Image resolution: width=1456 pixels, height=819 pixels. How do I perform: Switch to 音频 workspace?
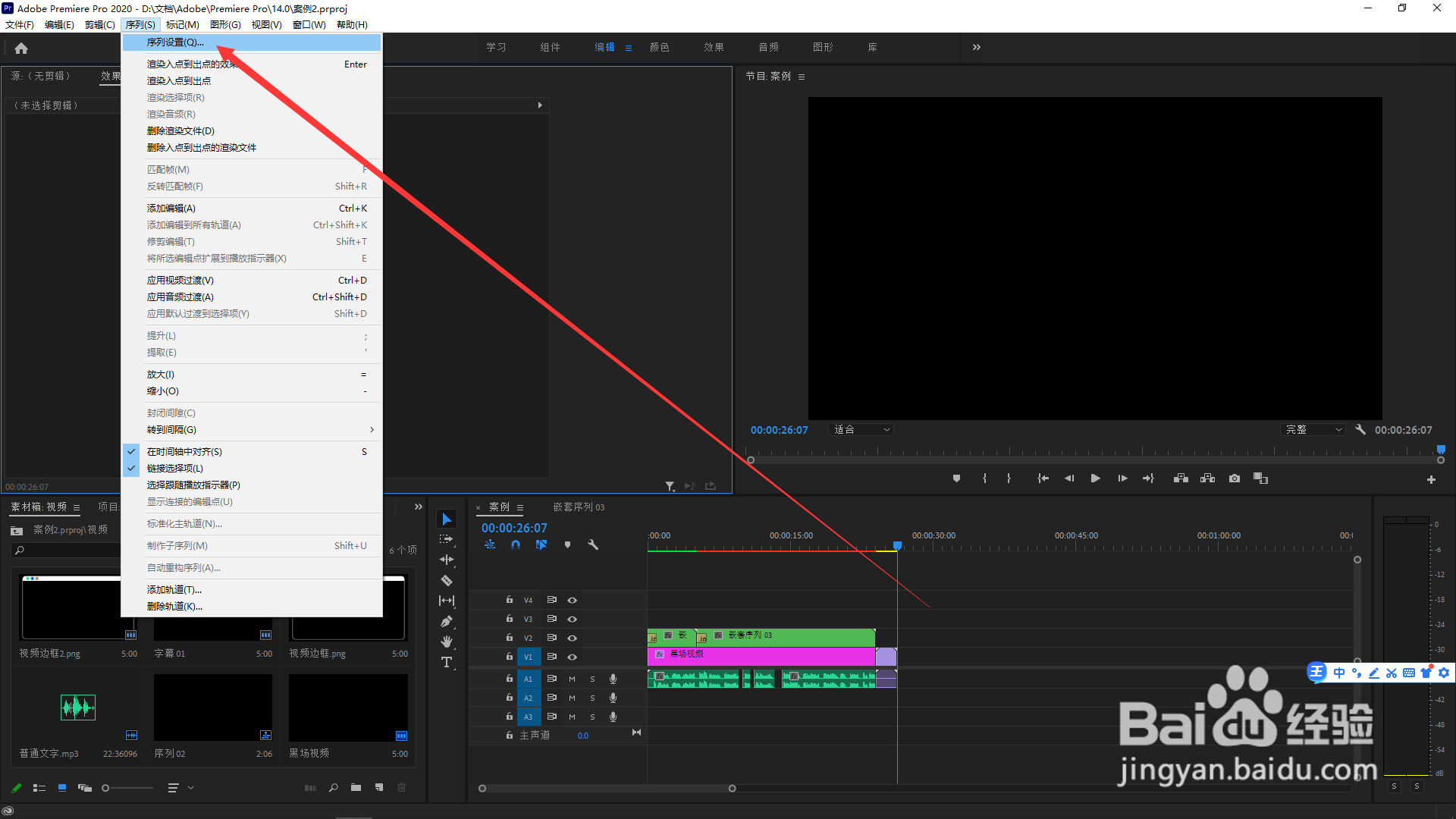768,47
